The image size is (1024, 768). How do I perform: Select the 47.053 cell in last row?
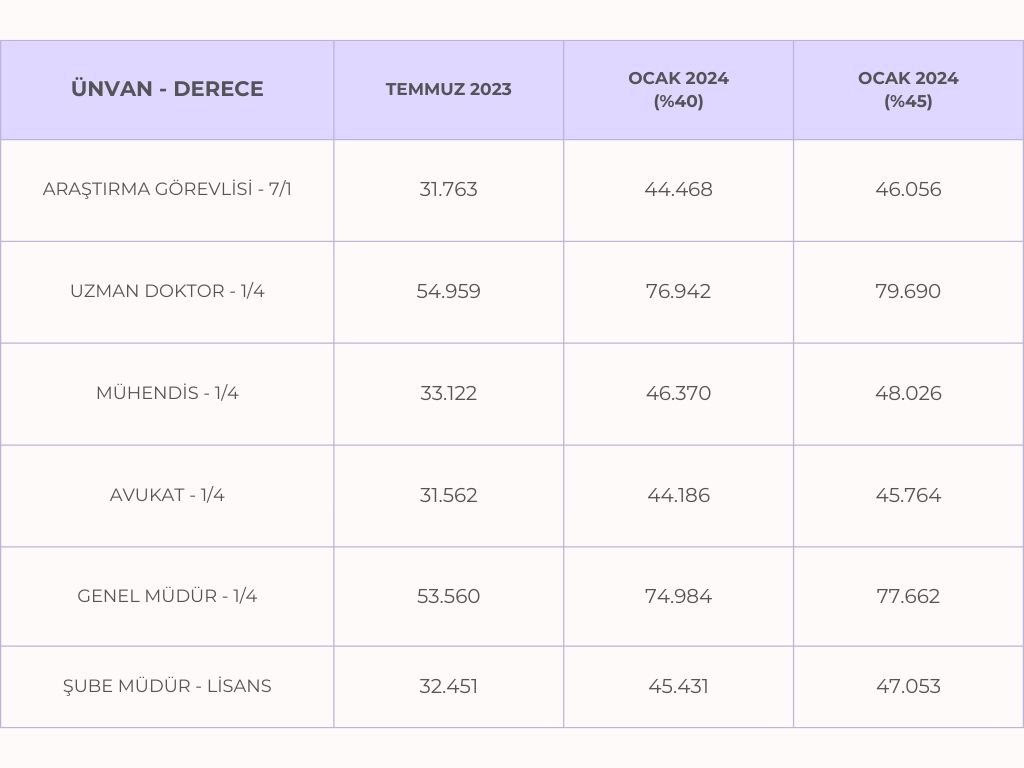pos(908,686)
